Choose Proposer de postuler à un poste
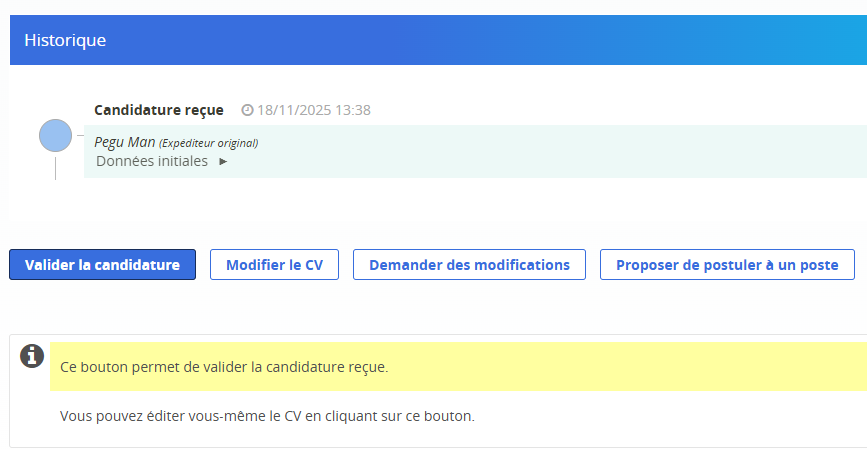Viewport: 867px width, 450px height. 727,265
